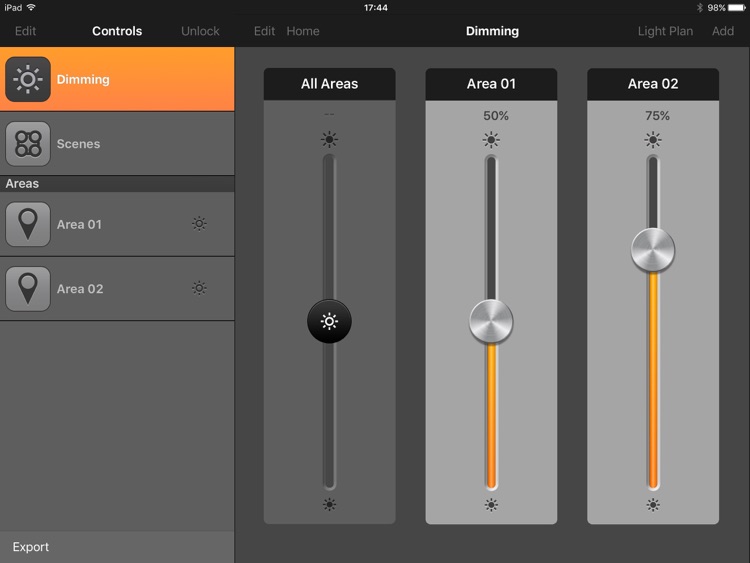This screenshot has width=750, height=563.
Task: Tap the 17:44 clock
Action: point(375,8)
